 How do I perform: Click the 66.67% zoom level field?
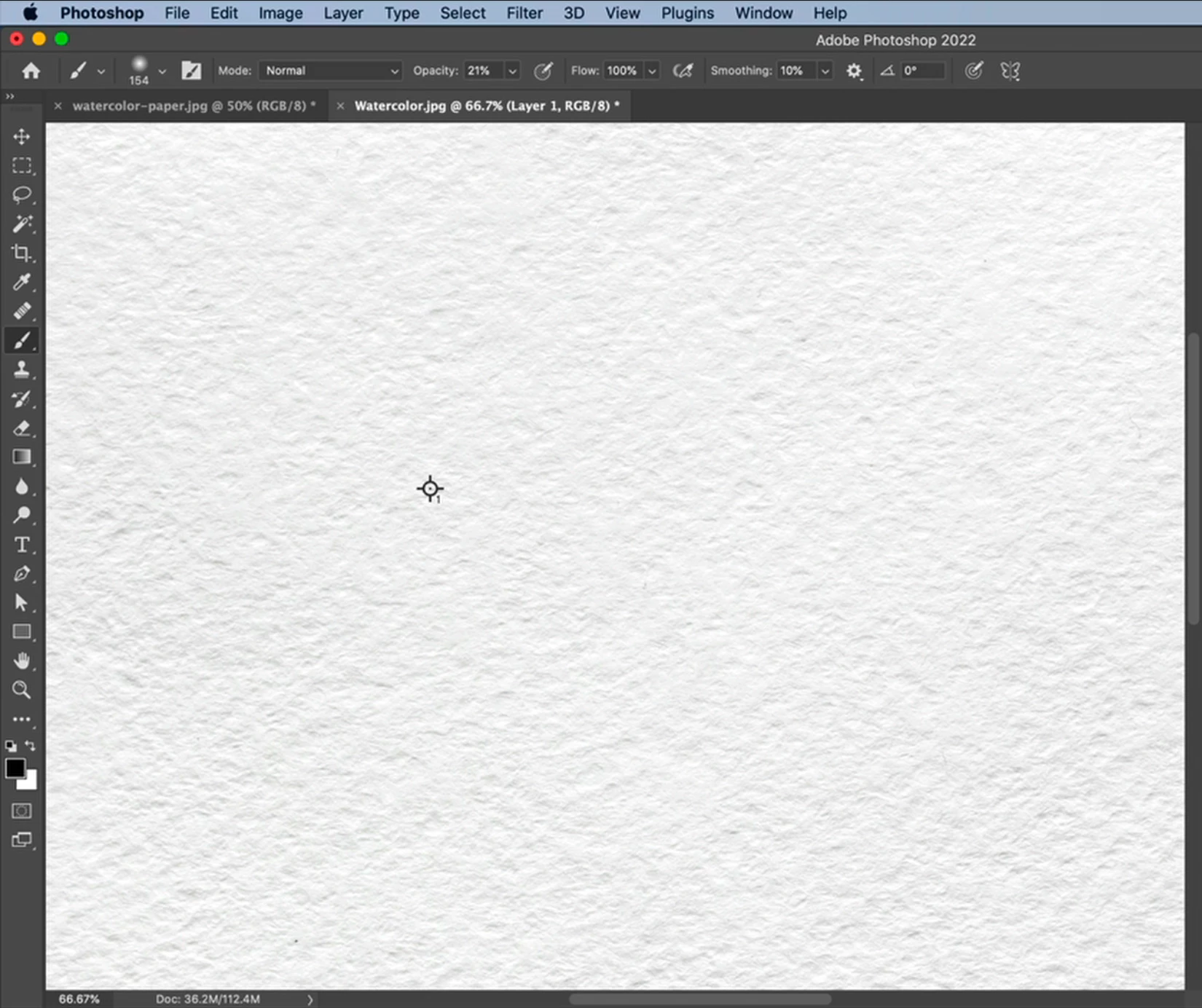79,999
